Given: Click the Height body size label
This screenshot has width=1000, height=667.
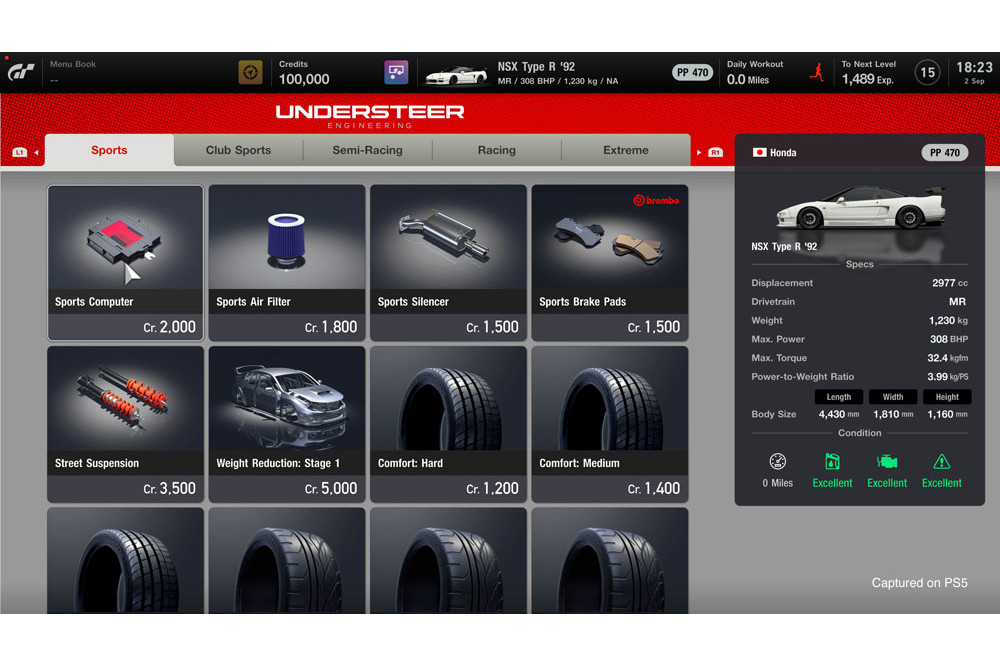Looking at the screenshot, I should [947, 397].
